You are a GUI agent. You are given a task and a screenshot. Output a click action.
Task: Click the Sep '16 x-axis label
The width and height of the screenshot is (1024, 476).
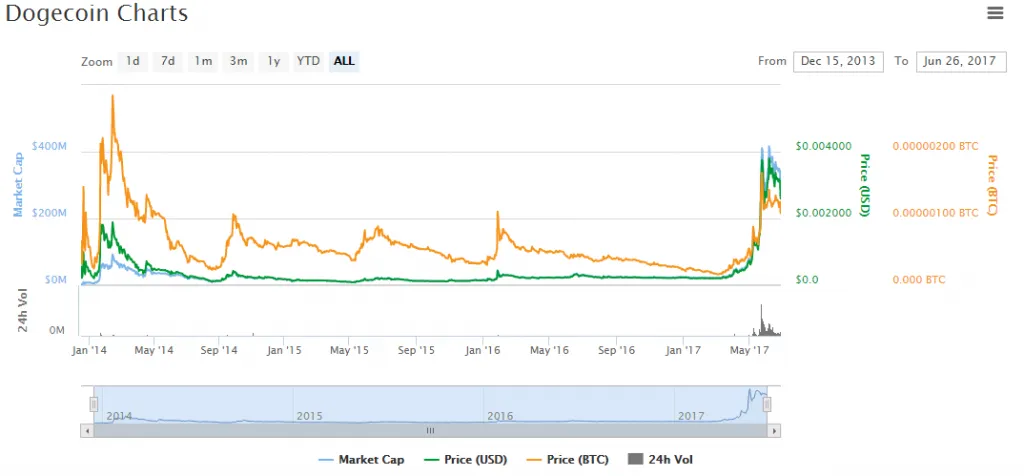[616, 351]
